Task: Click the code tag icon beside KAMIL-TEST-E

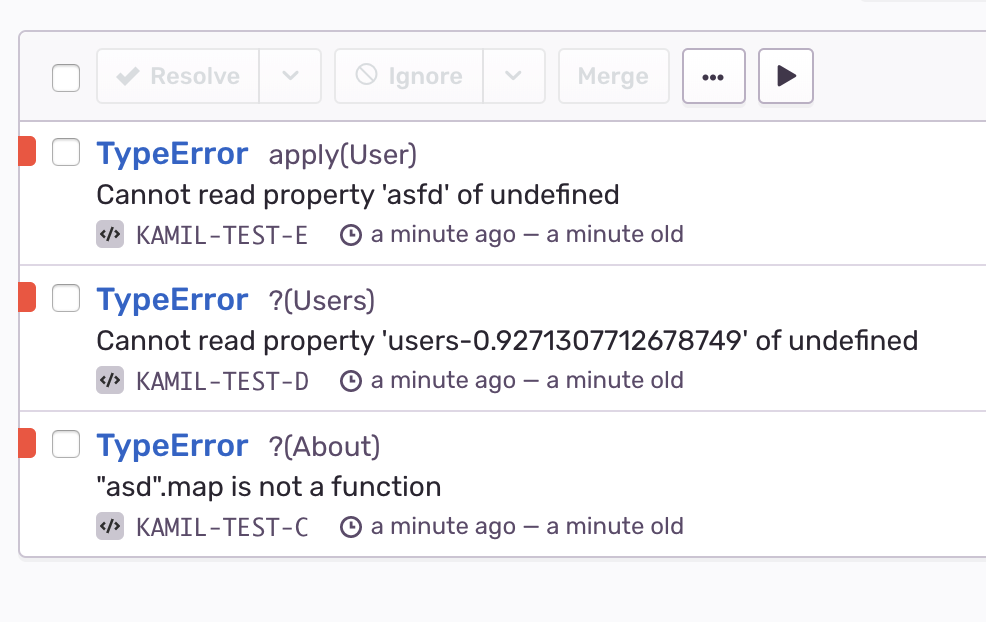Action: point(110,234)
